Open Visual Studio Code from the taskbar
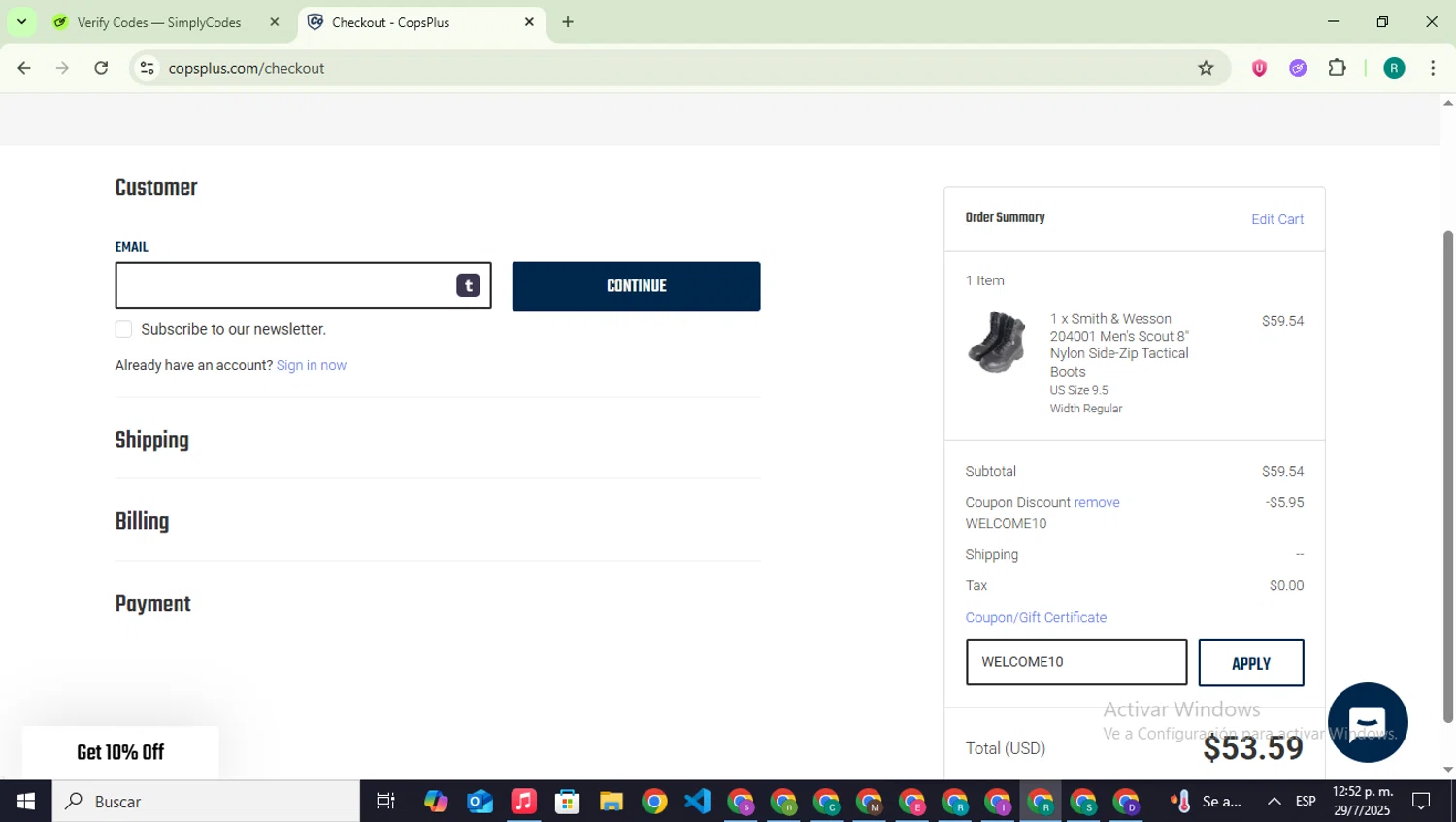 (697, 802)
